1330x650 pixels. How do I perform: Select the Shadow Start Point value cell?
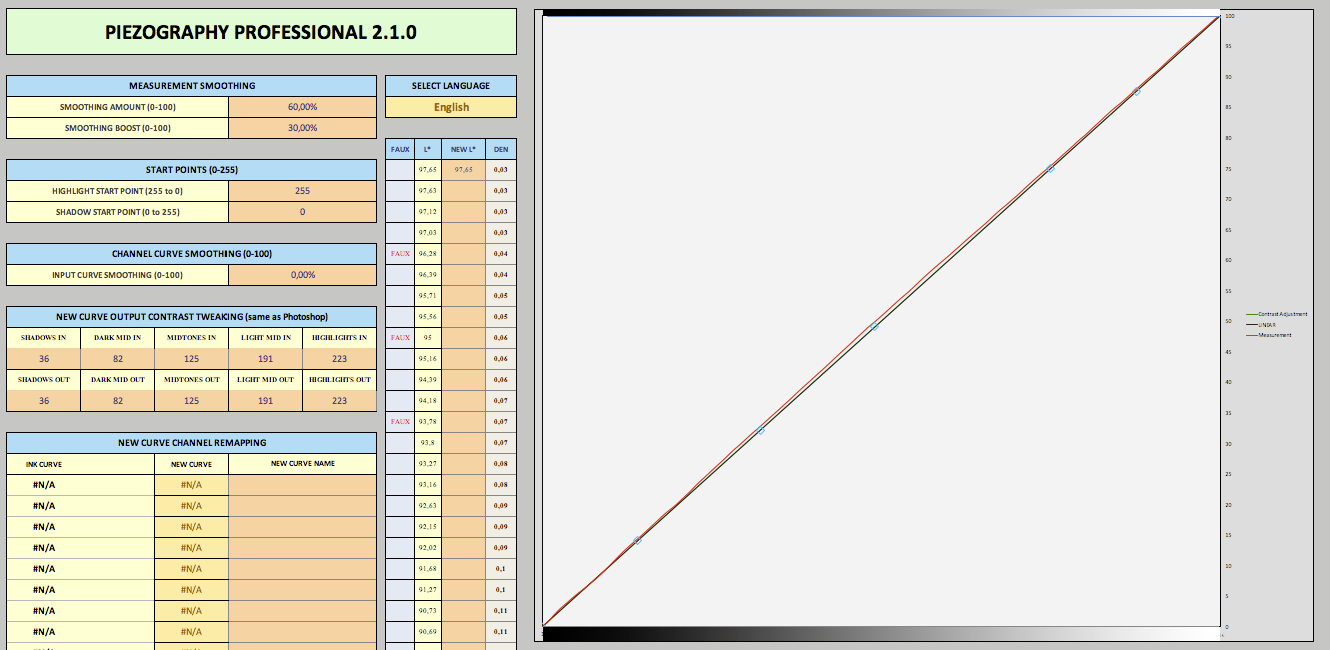coord(302,212)
